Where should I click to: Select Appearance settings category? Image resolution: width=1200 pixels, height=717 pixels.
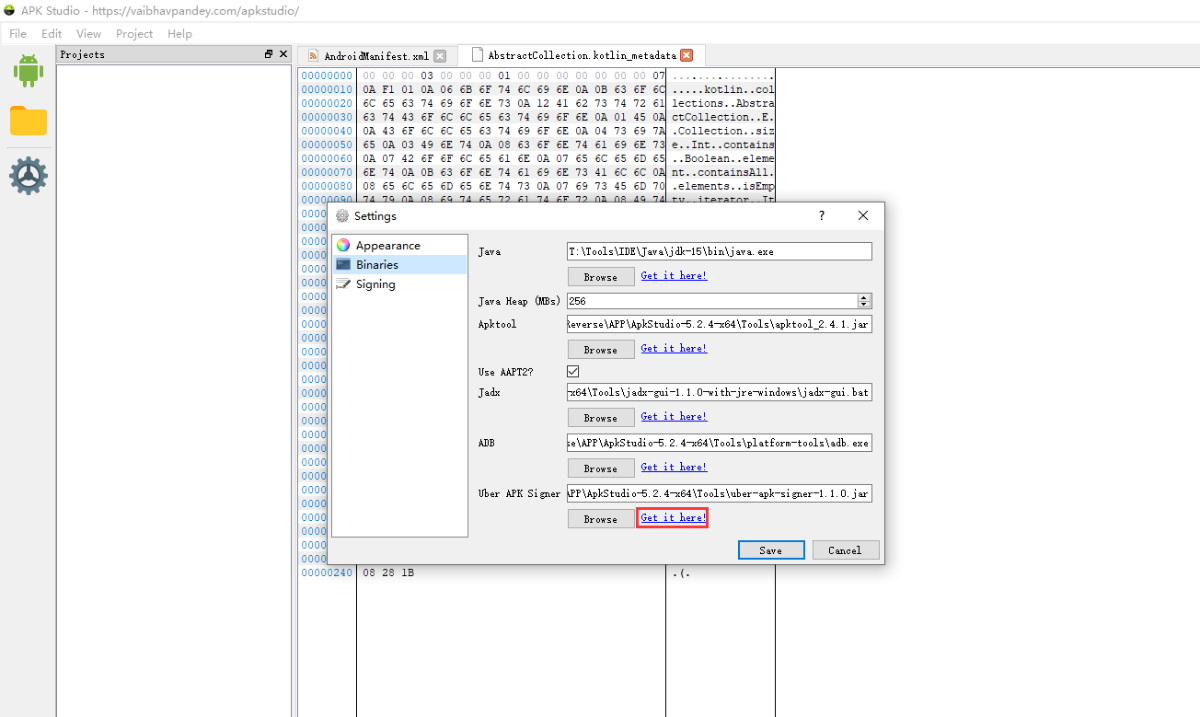click(399, 245)
